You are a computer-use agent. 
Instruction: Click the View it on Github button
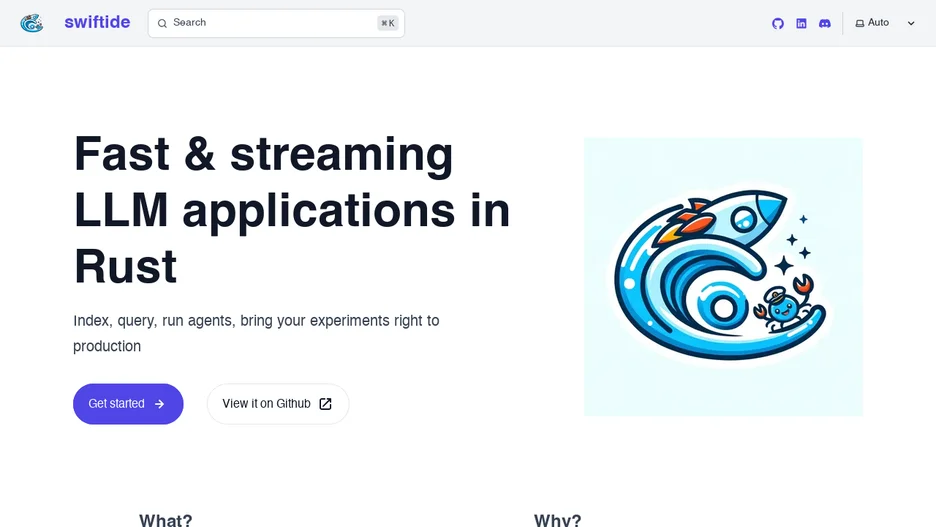pyautogui.click(x=278, y=404)
